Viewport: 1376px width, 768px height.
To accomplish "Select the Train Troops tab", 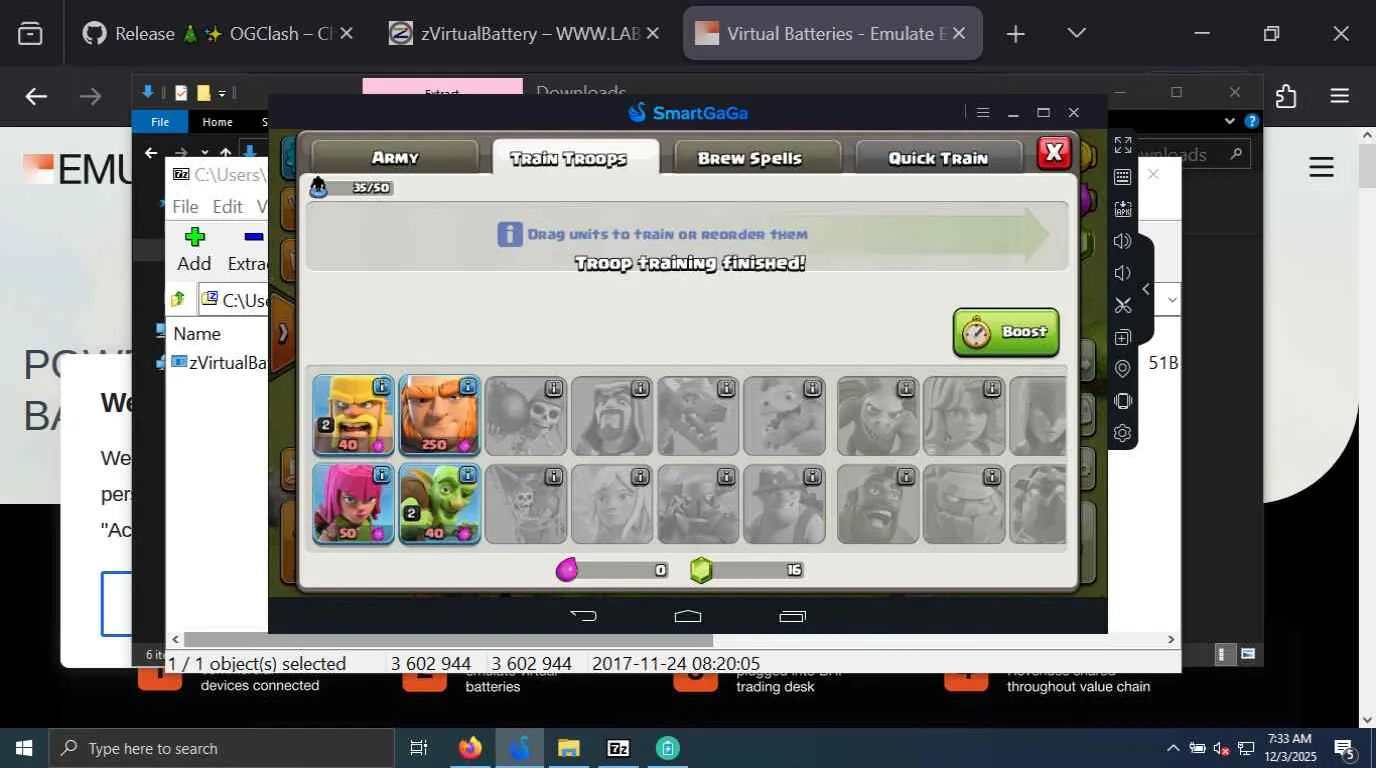I will point(576,158).
